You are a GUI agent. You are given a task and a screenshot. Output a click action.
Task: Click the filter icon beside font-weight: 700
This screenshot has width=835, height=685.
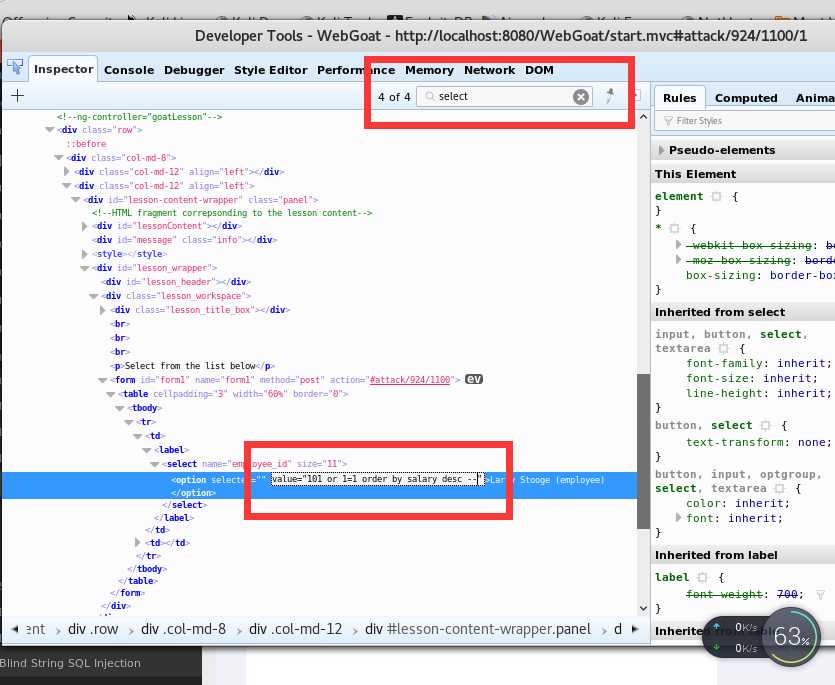click(x=820, y=594)
